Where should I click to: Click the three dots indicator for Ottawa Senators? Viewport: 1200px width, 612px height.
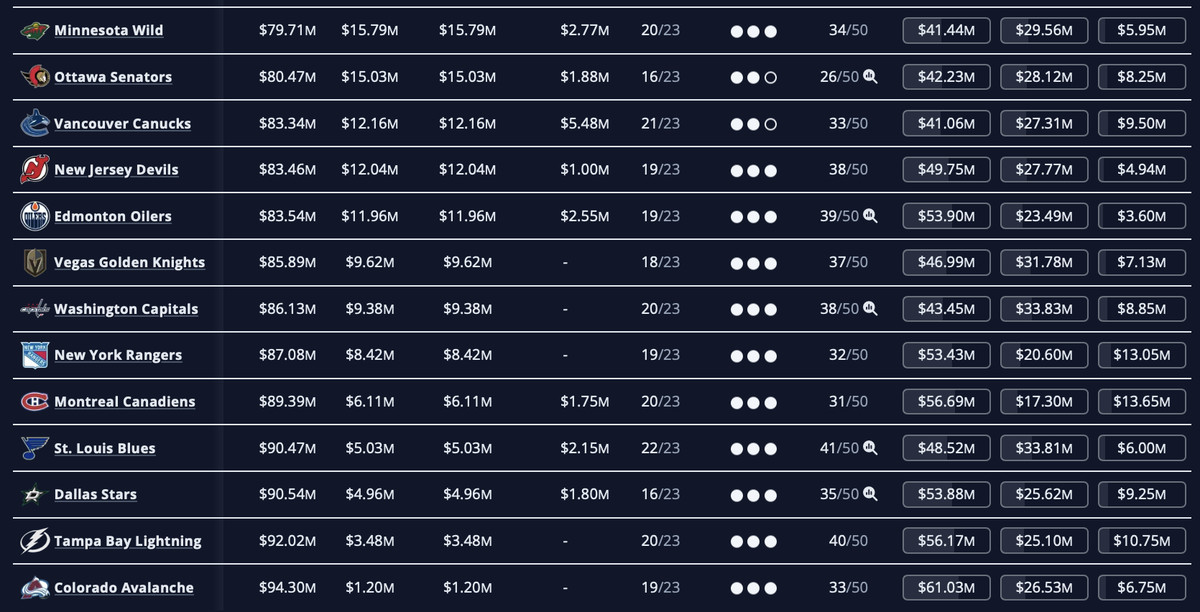754,77
